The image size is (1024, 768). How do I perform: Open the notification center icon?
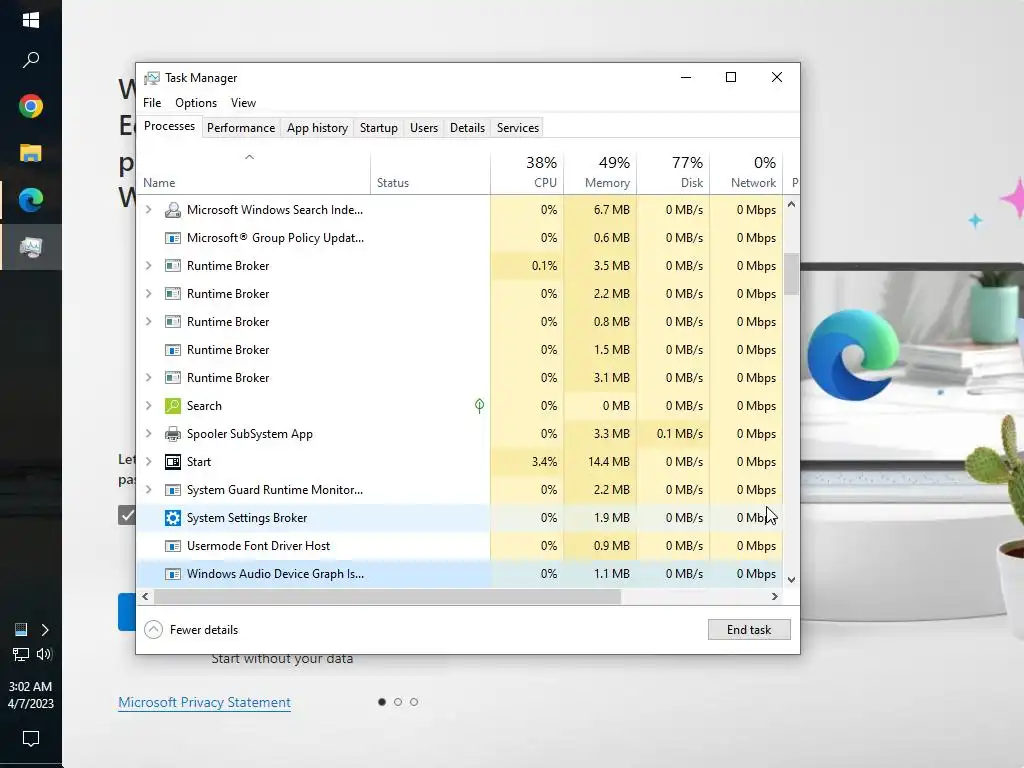(31, 739)
